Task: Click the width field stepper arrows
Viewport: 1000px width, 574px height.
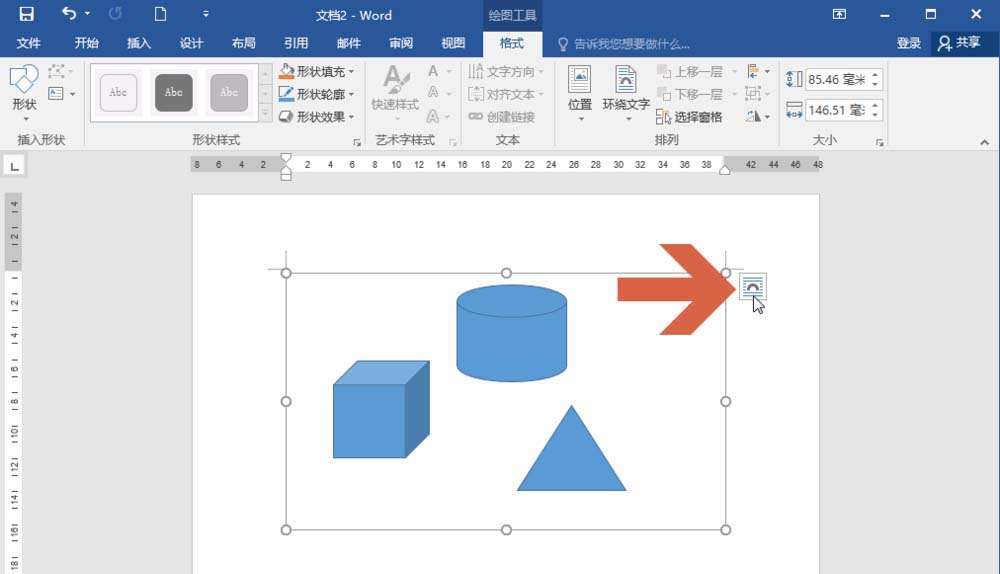Action: 875,110
